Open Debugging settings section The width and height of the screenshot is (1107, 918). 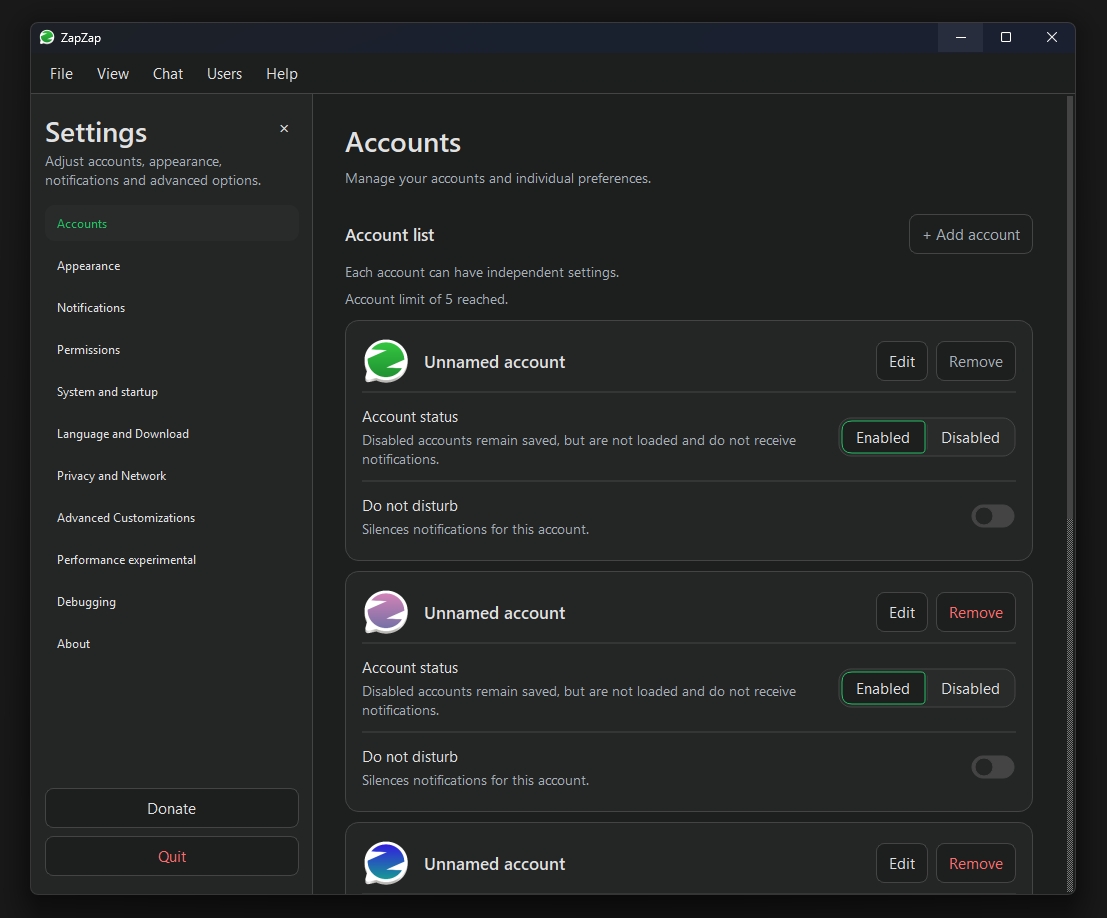tap(172, 602)
